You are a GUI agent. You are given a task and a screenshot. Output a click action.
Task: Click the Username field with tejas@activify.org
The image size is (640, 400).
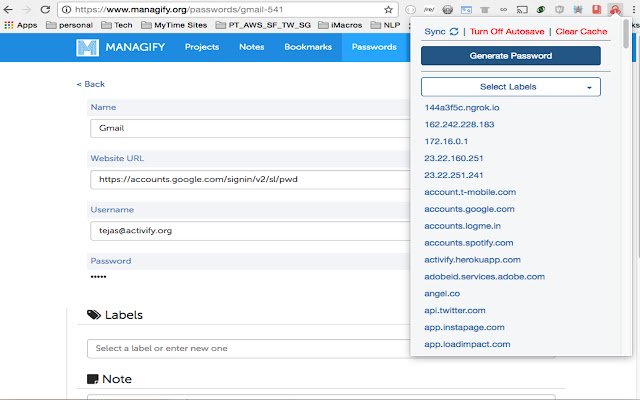pos(250,231)
